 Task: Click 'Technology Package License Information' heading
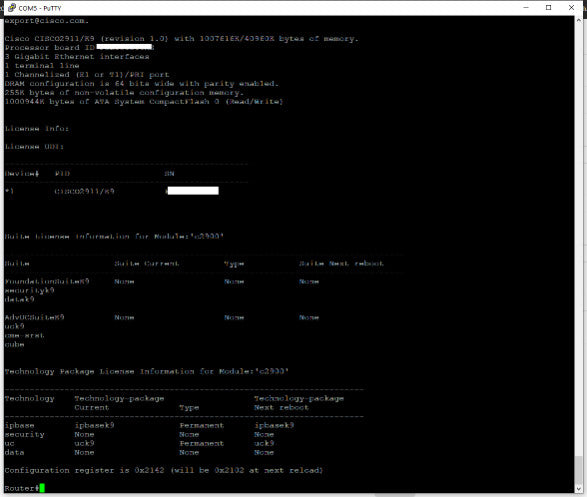(x=146, y=372)
